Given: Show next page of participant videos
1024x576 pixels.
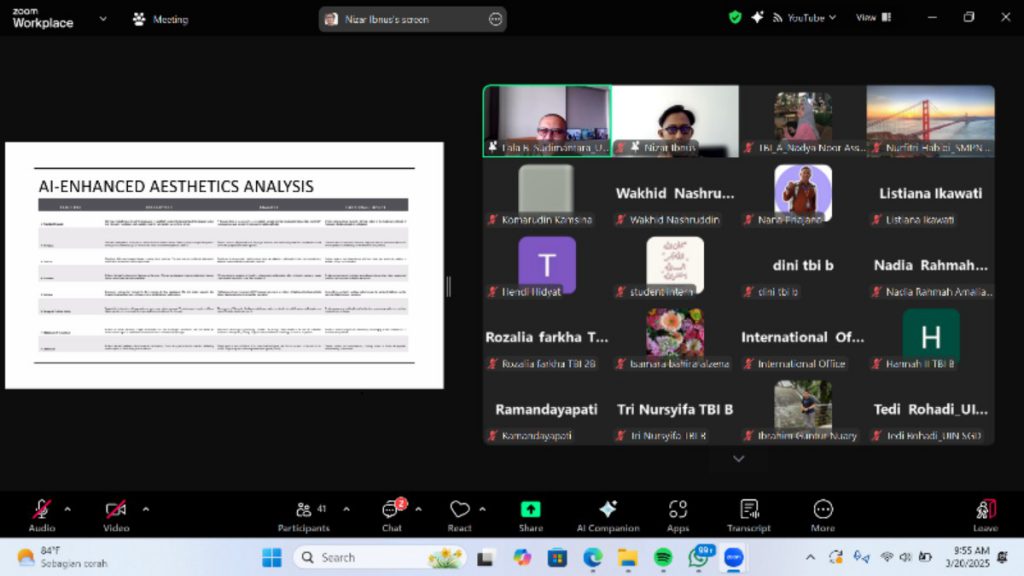Looking at the screenshot, I should (x=739, y=459).
